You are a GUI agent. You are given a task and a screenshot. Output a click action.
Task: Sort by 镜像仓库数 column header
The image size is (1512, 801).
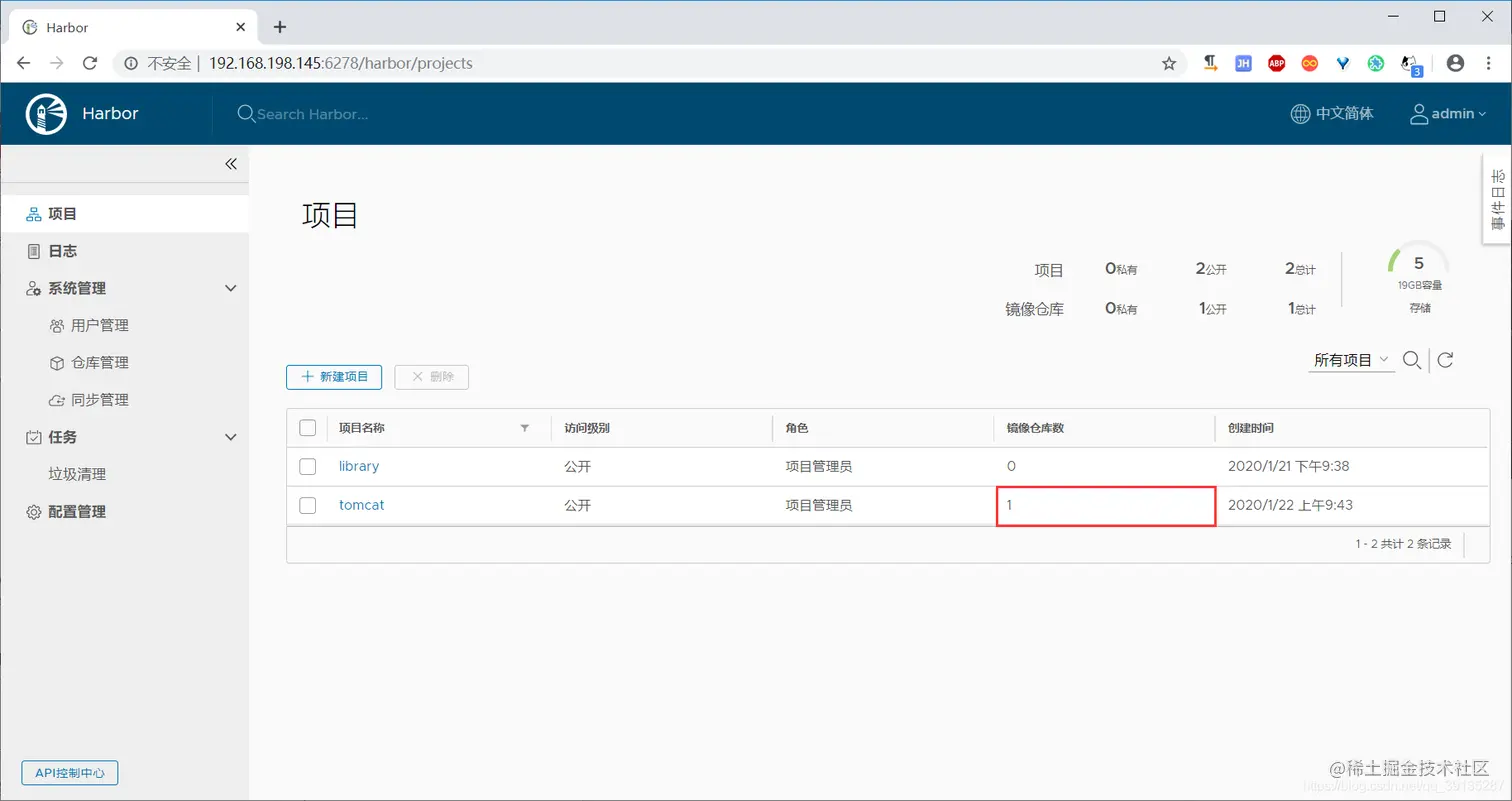(x=1035, y=428)
